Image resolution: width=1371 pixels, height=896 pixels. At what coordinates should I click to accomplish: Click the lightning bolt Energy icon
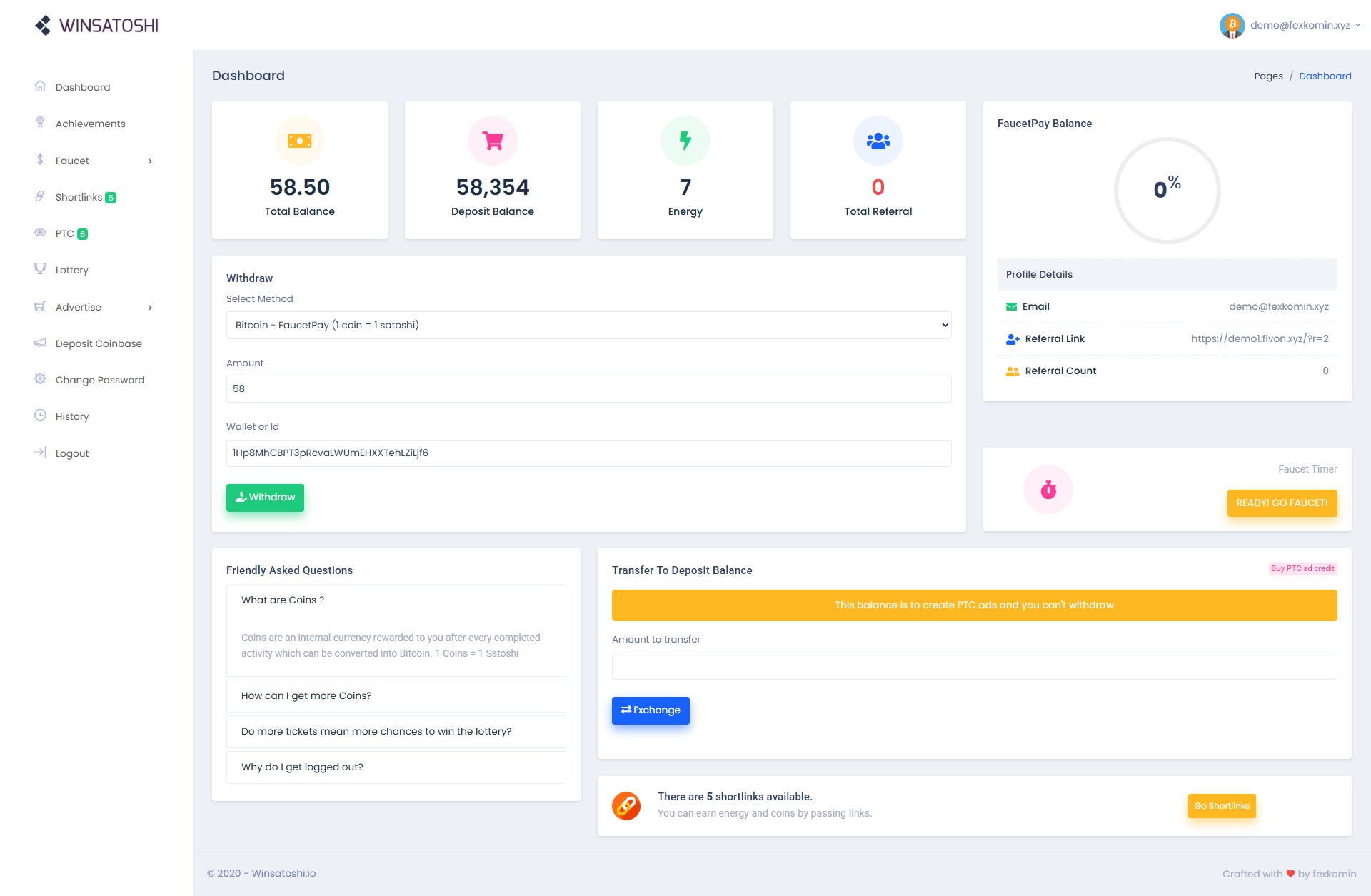pyautogui.click(x=685, y=141)
